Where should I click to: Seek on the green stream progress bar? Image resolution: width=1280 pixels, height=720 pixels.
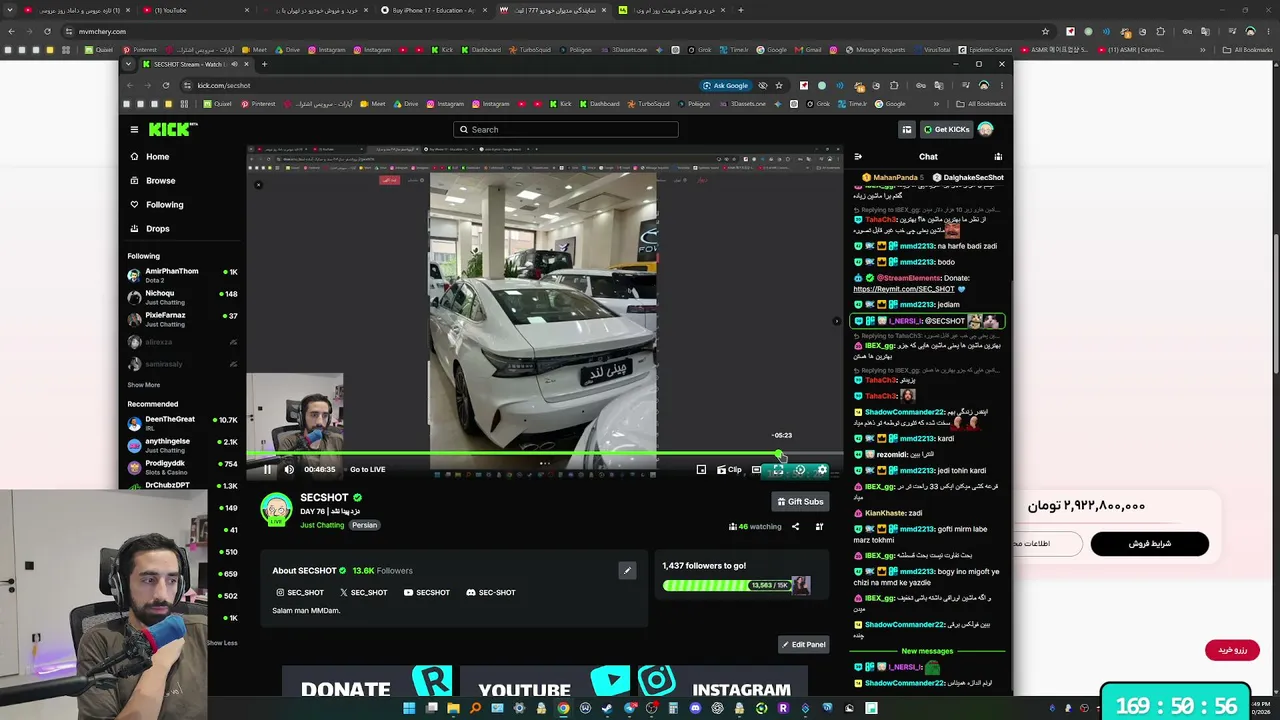545,455
